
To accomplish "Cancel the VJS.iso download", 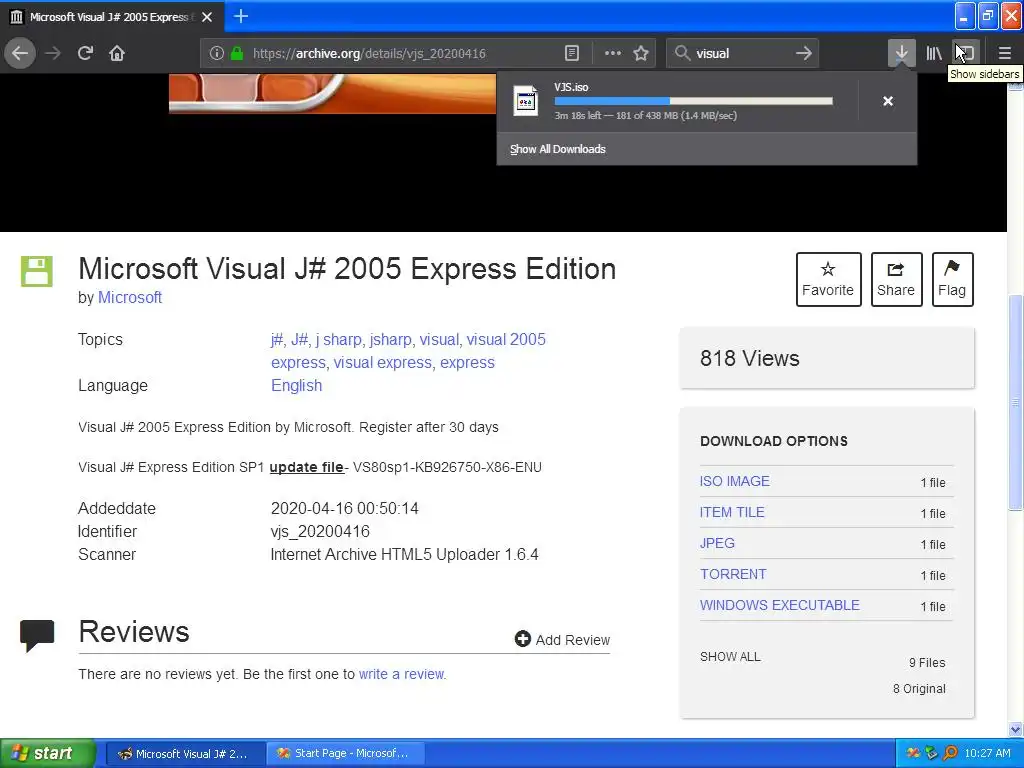I will 888,101.
